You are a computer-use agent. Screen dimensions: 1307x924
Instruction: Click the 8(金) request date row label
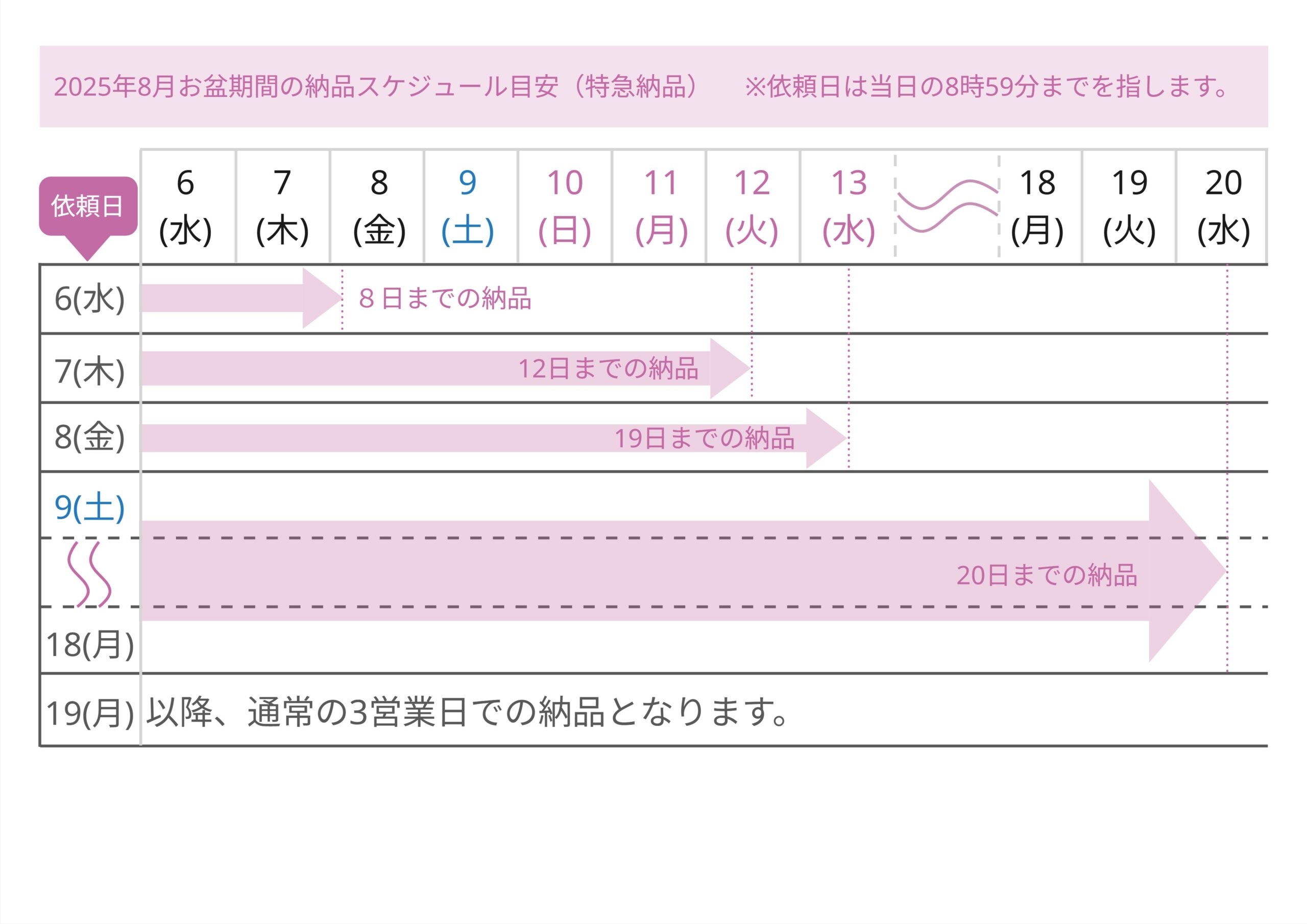point(90,436)
